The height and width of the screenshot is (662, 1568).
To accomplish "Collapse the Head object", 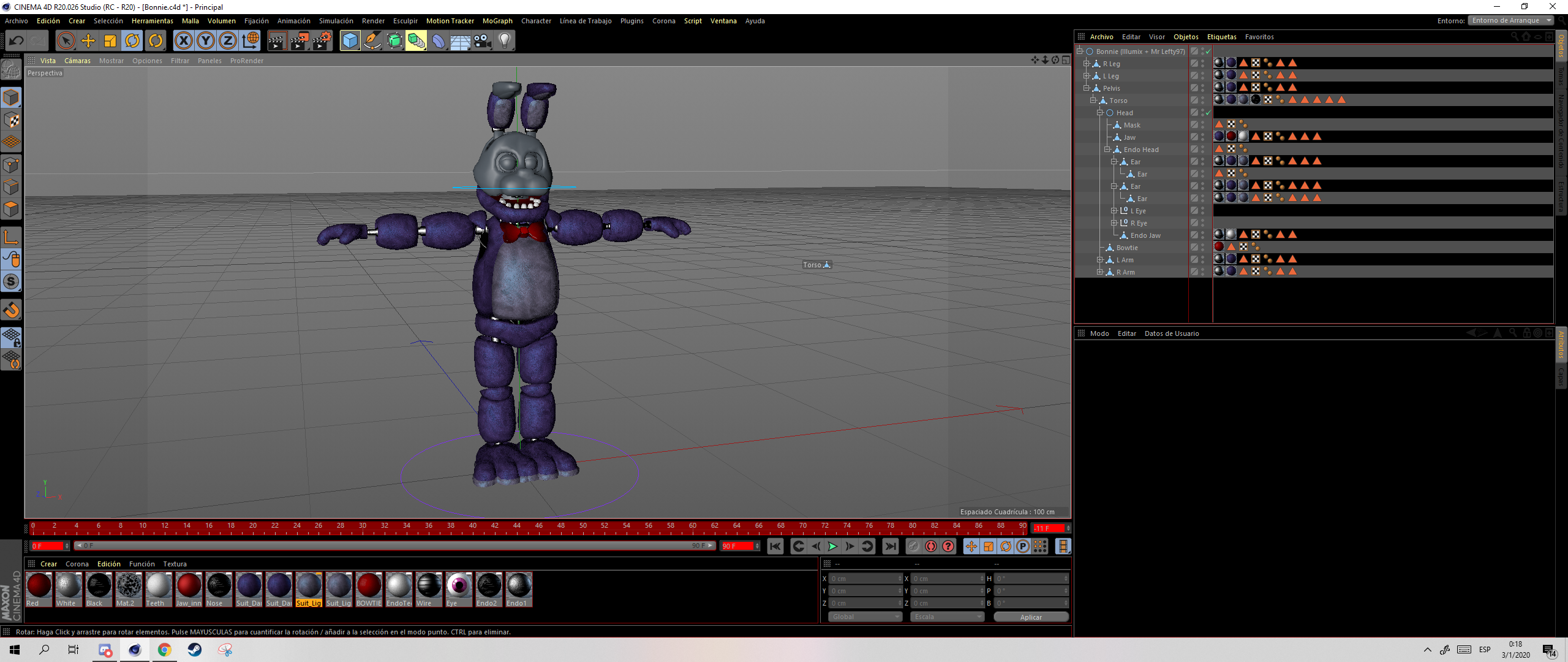I will click(1100, 113).
